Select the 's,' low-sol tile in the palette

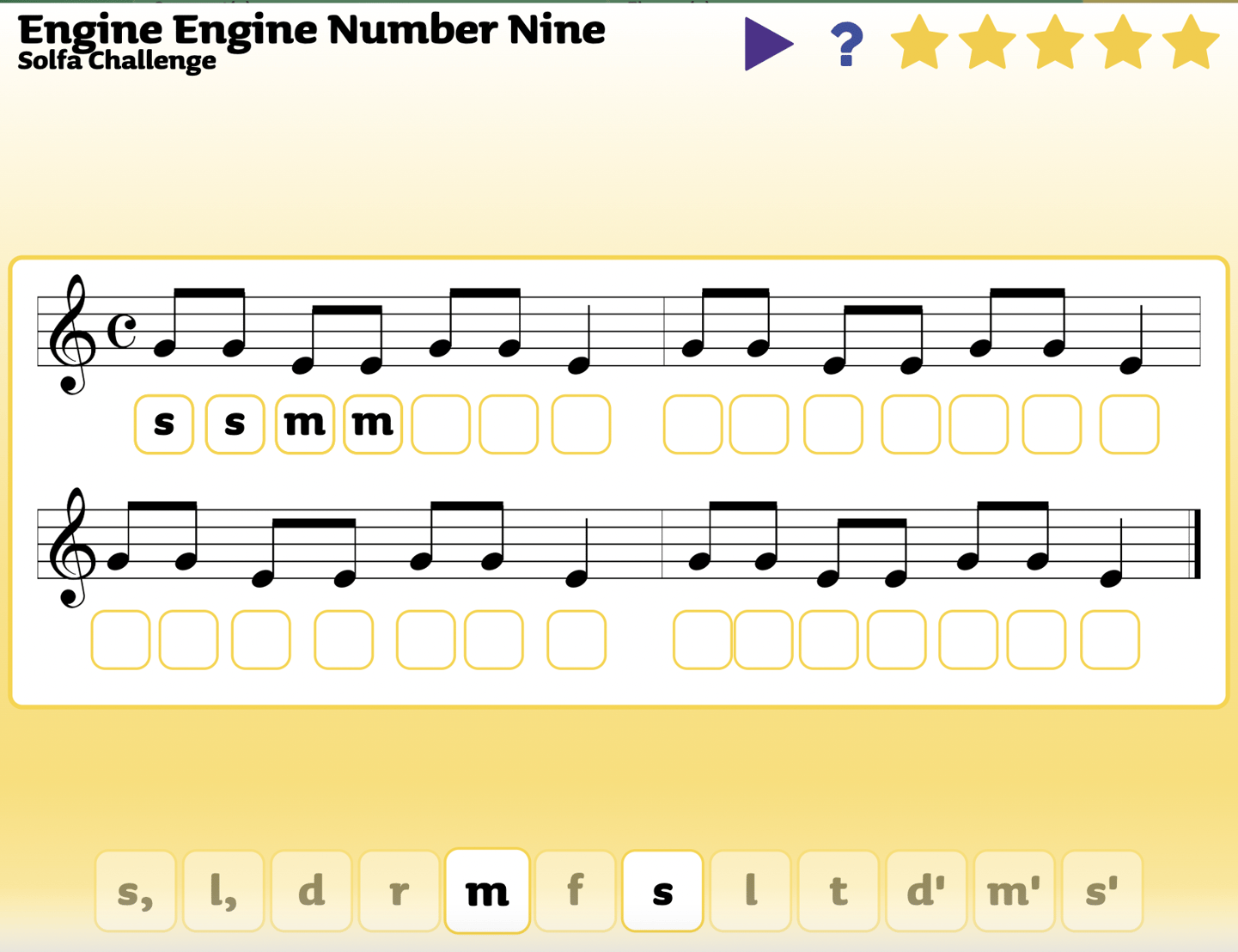click(x=134, y=892)
